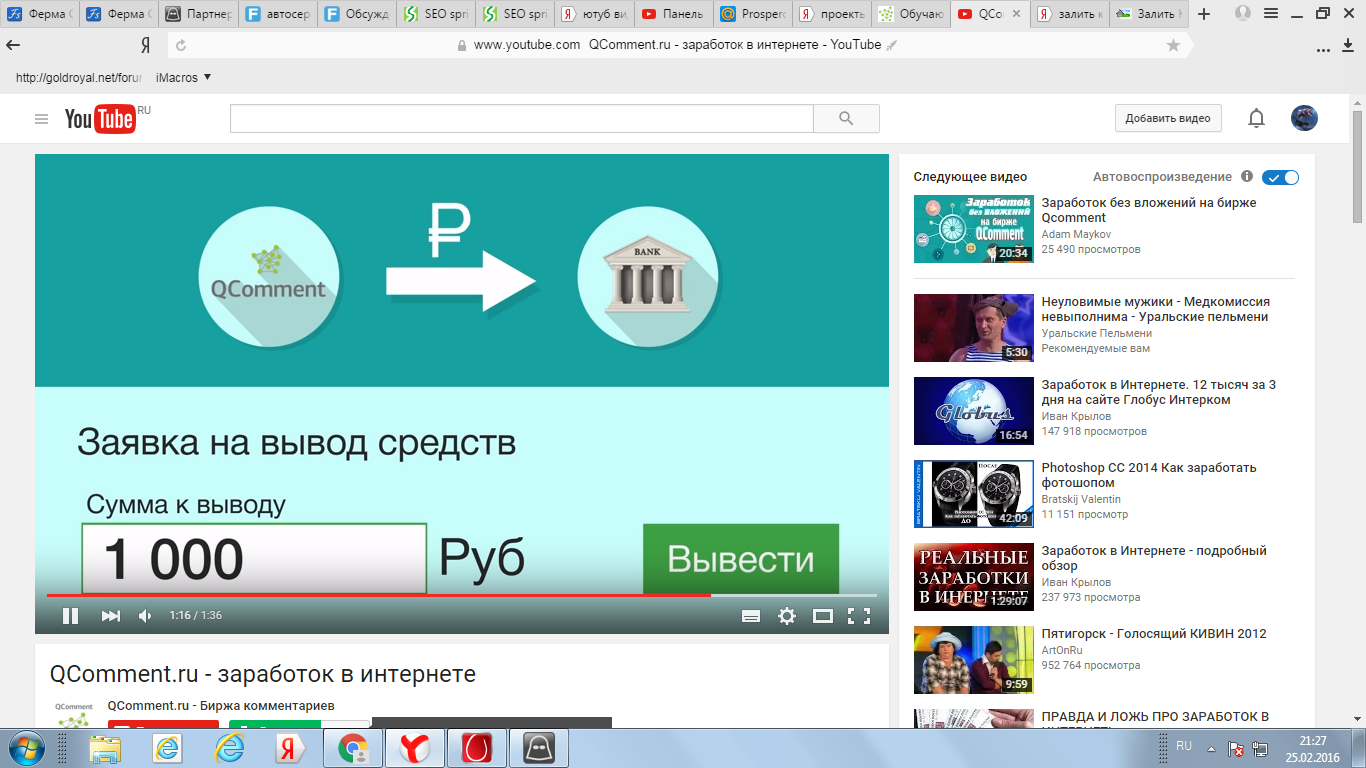
Task: Open the Globus Интерком video thumbnail
Action: point(974,411)
